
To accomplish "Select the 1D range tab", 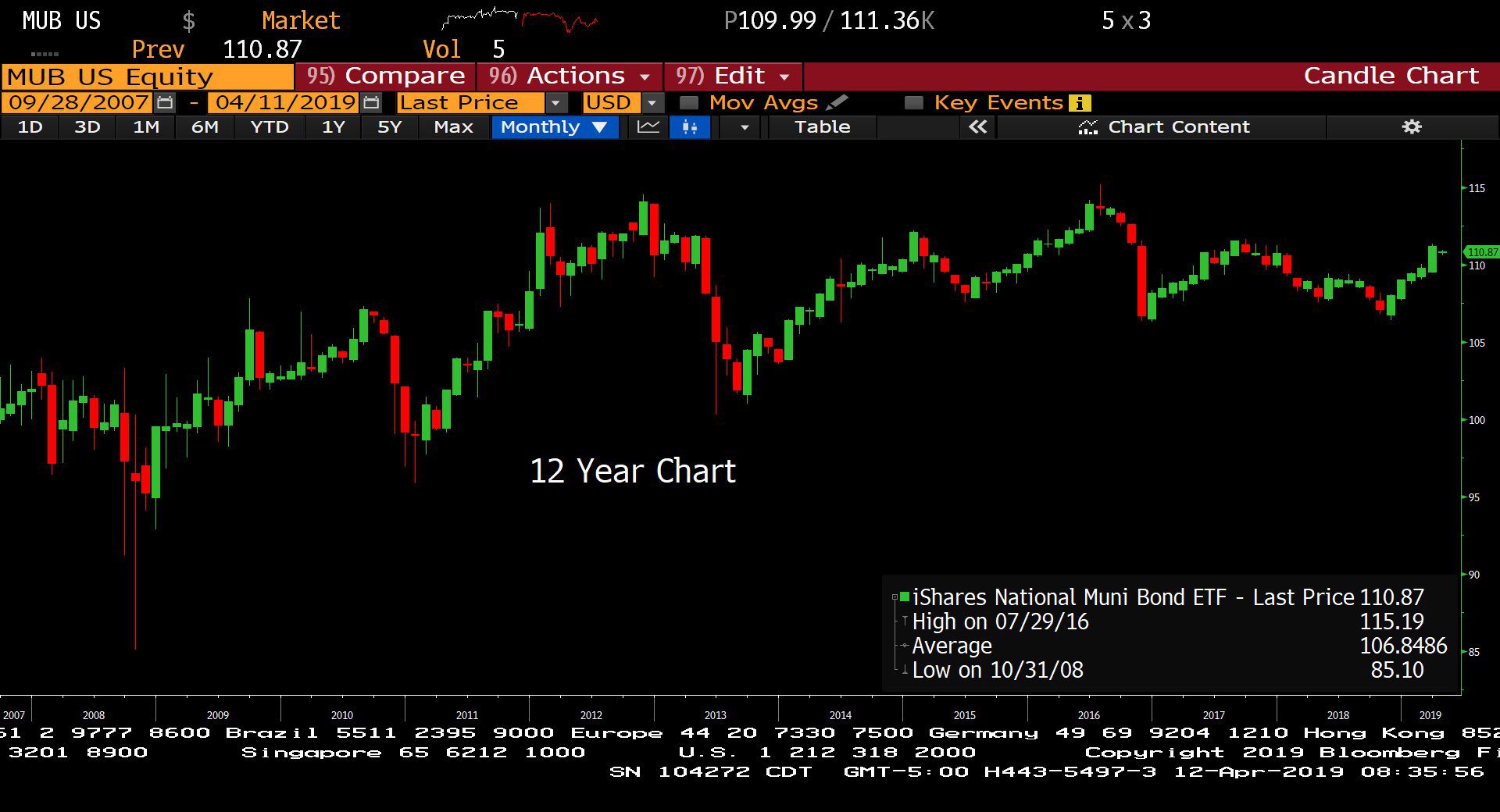I will point(30,126).
